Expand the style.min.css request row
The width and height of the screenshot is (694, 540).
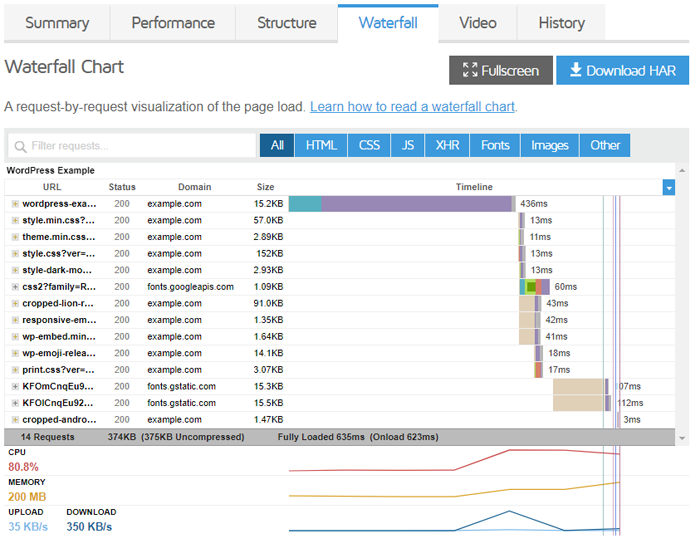click(x=15, y=220)
